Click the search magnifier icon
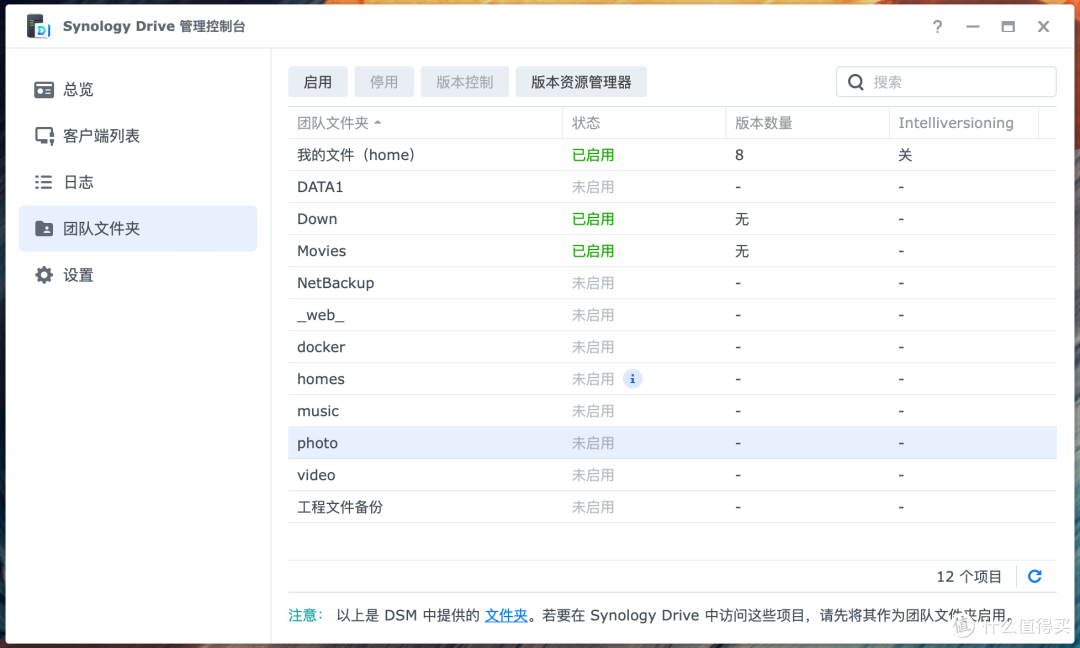Viewport: 1080px width, 648px height. pos(856,82)
